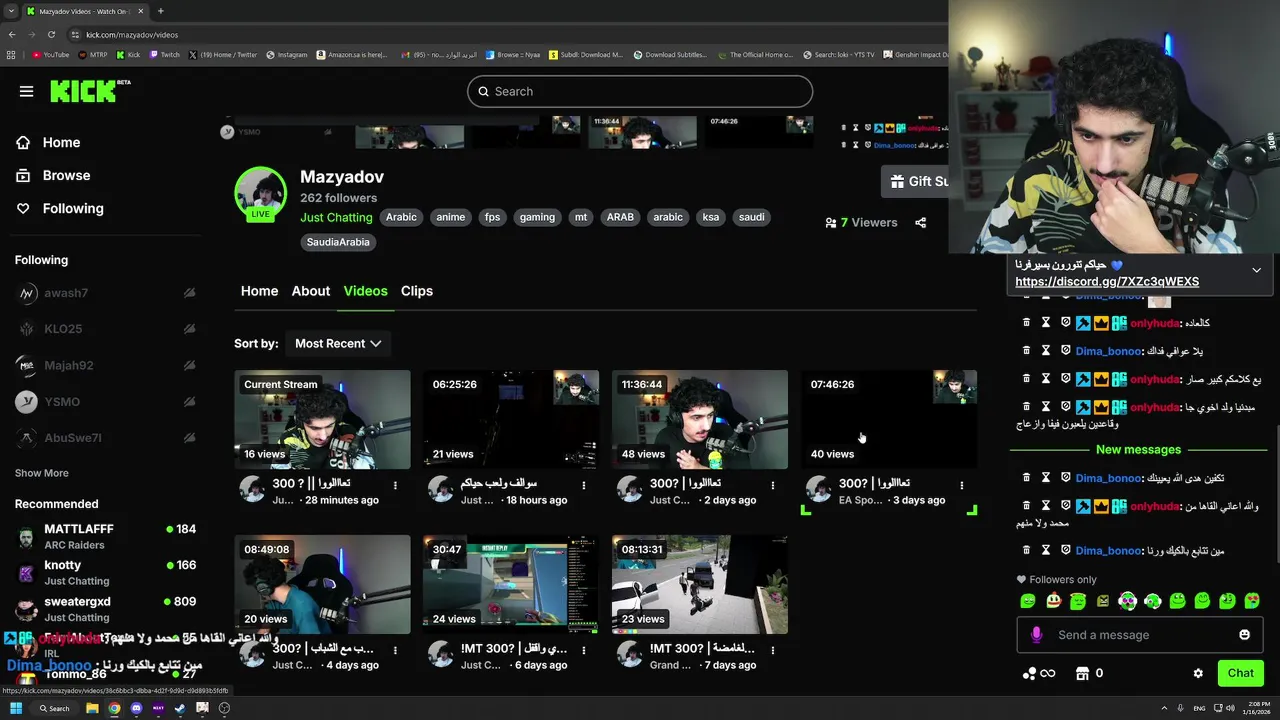
Task: Delete Dima_bonoo's message "يلا عوافي فداك"
Action: coord(1026,351)
